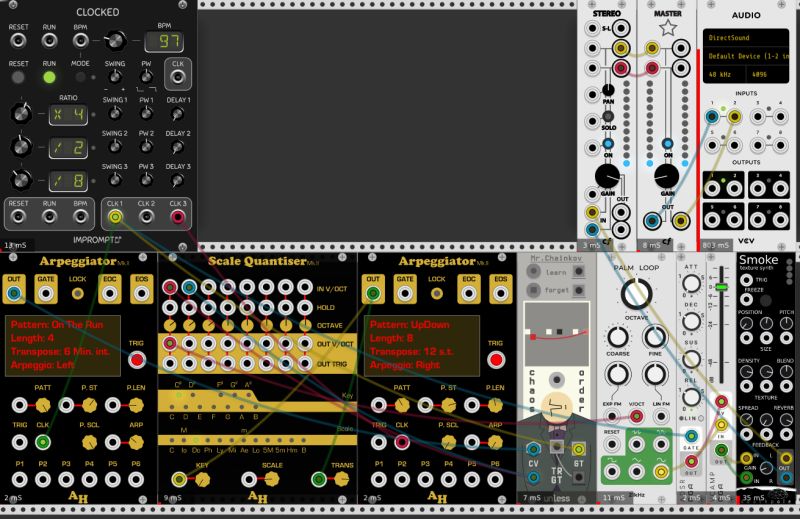Image resolution: width=800 pixels, height=519 pixels.
Task: Click the ratio display showing X 4
Action: point(68,114)
